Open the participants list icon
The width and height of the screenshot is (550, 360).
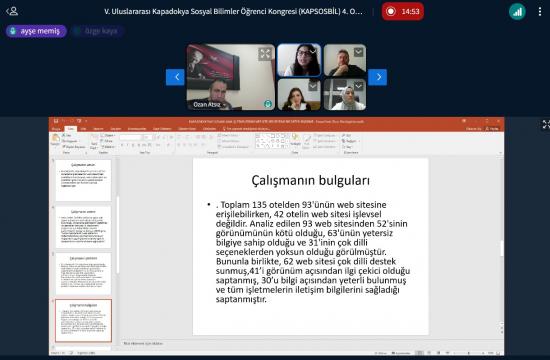pyautogui.click(x=12, y=11)
